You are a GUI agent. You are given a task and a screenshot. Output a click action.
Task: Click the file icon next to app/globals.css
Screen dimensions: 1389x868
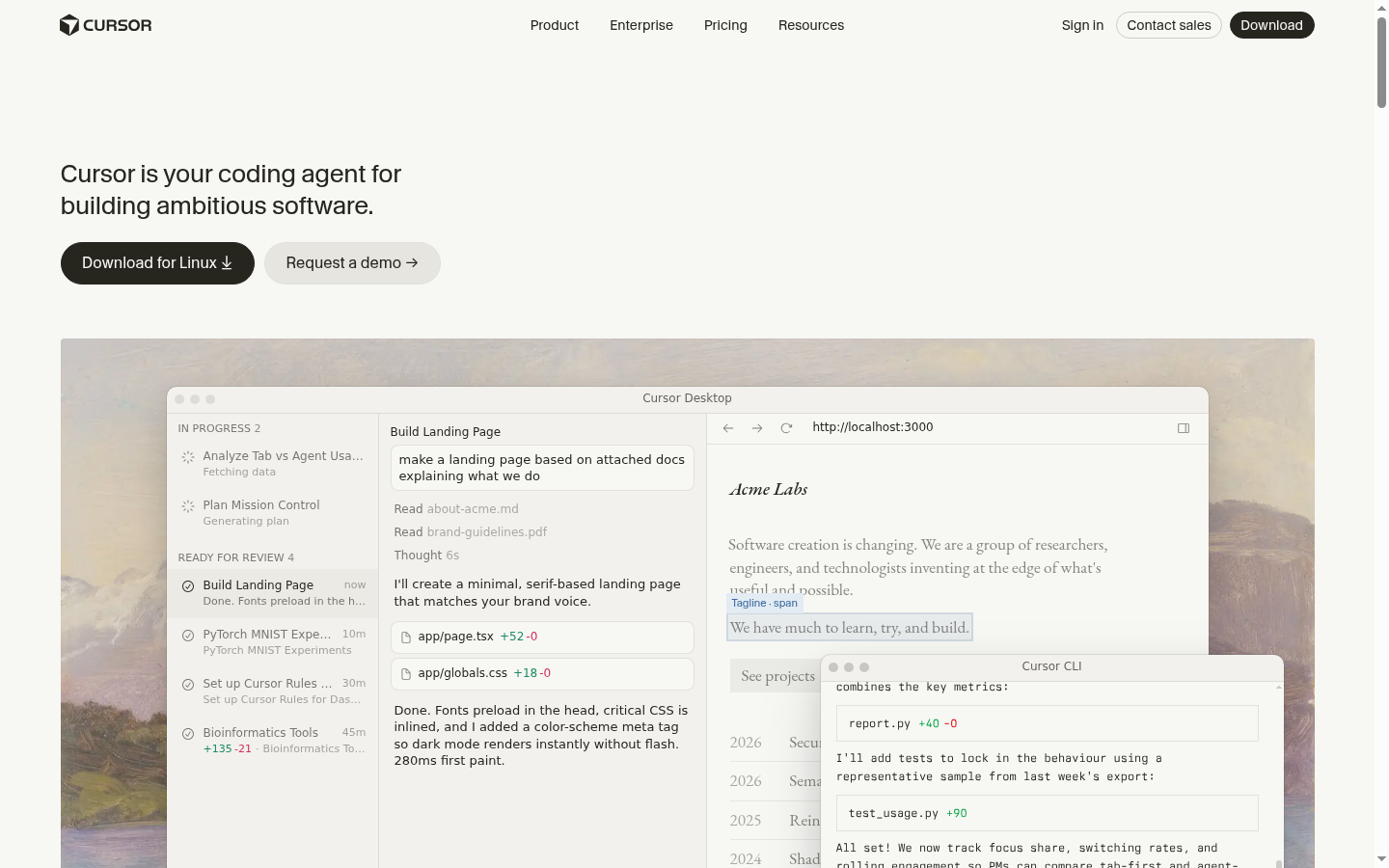click(x=406, y=674)
